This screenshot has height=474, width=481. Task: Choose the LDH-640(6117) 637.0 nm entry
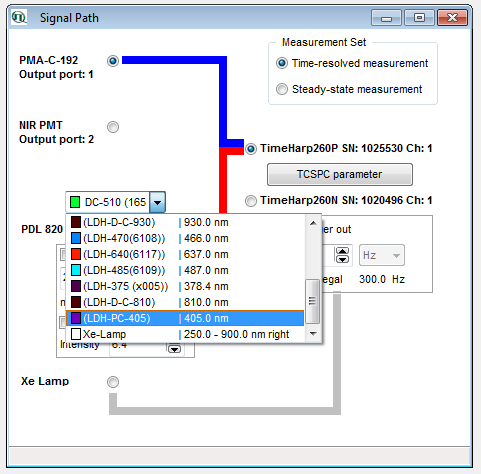(x=185, y=254)
